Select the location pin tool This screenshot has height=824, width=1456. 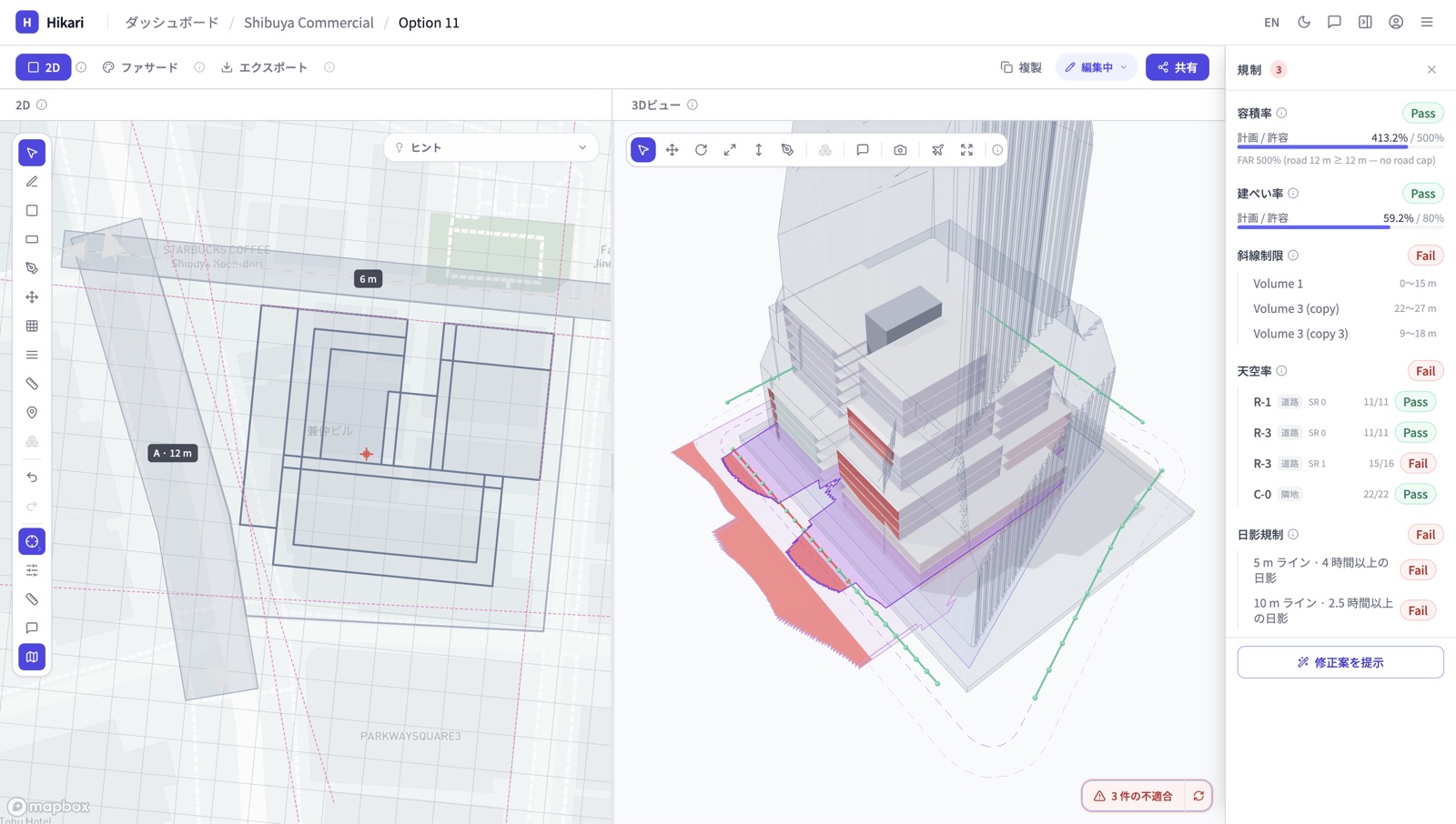click(32, 413)
